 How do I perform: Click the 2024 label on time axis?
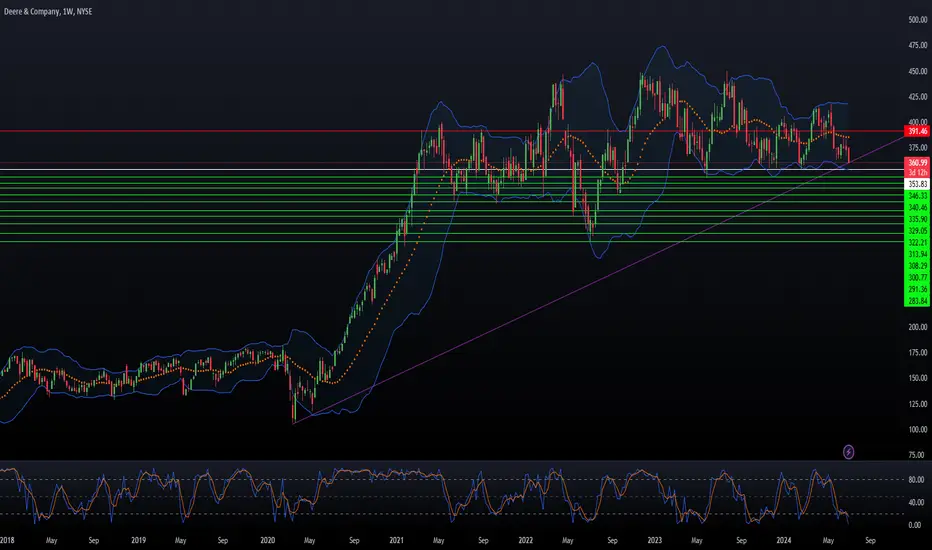(x=783, y=540)
